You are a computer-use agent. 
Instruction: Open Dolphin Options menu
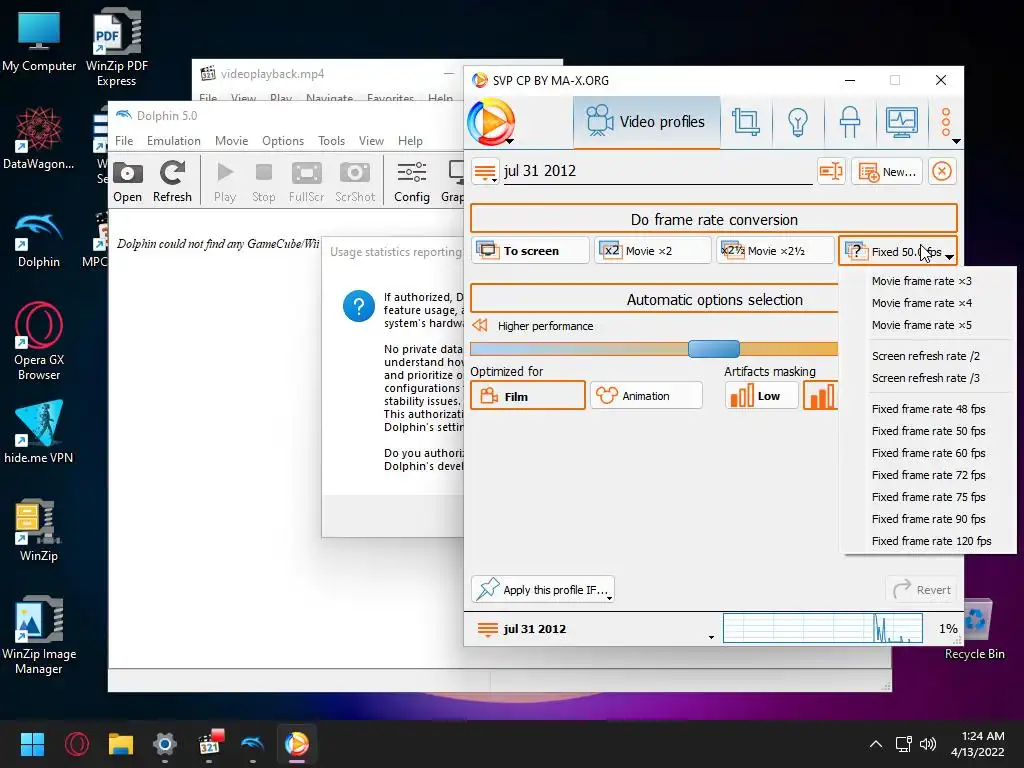pos(283,140)
